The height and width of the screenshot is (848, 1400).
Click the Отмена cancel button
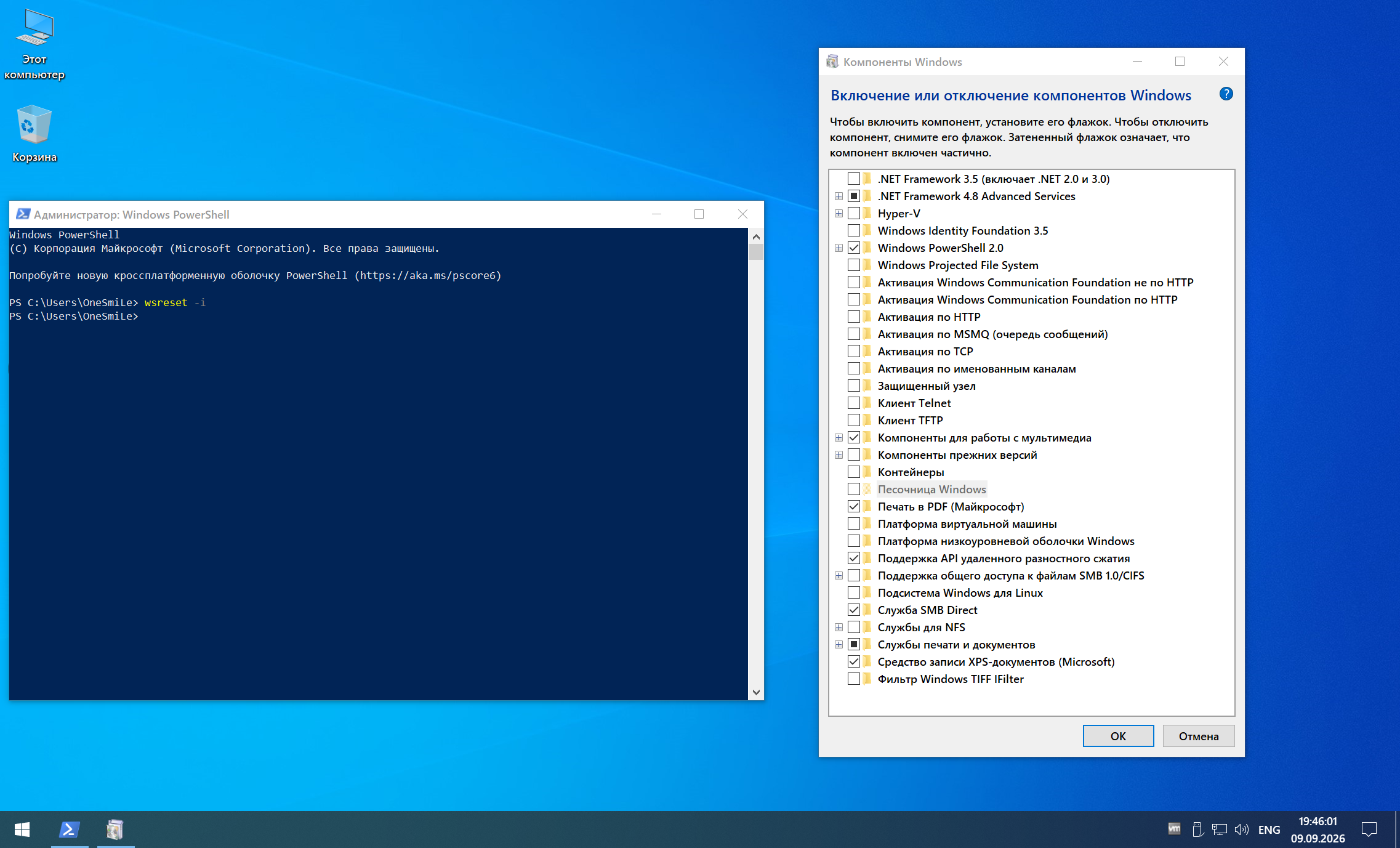pyautogui.click(x=1198, y=736)
